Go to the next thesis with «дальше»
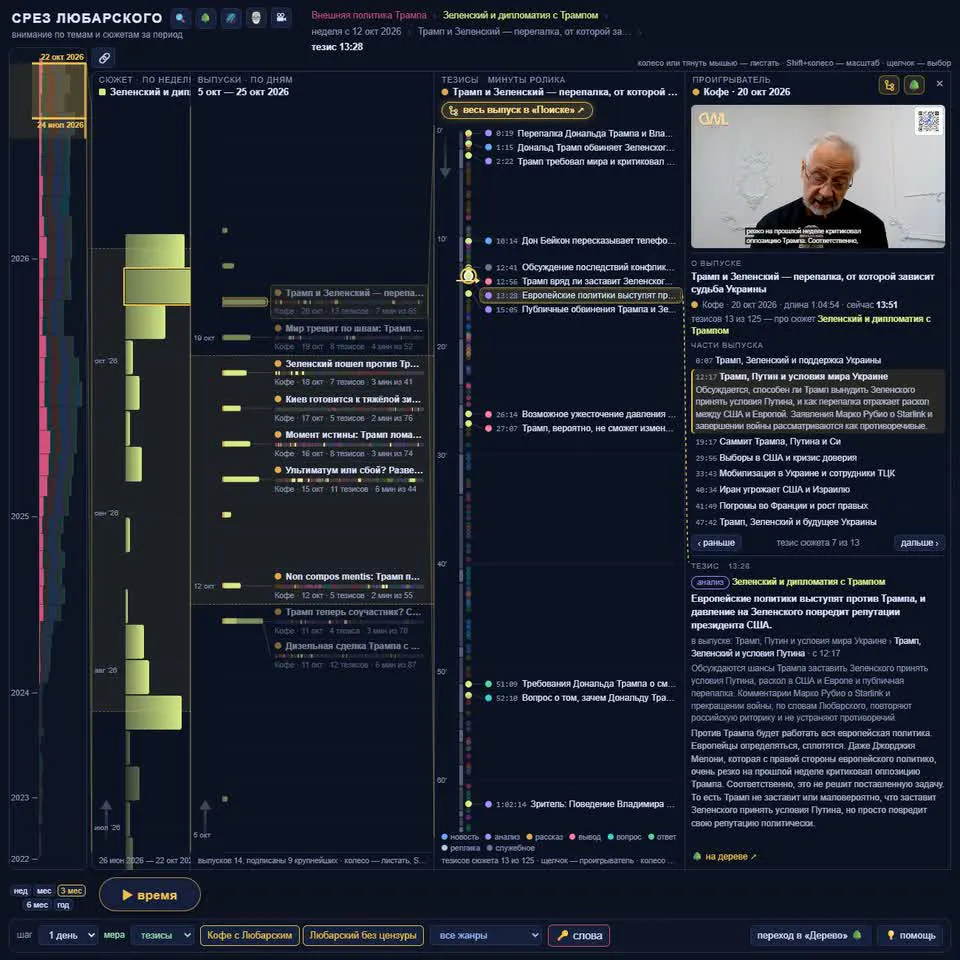Screen dimensions: 960x960 point(919,542)
